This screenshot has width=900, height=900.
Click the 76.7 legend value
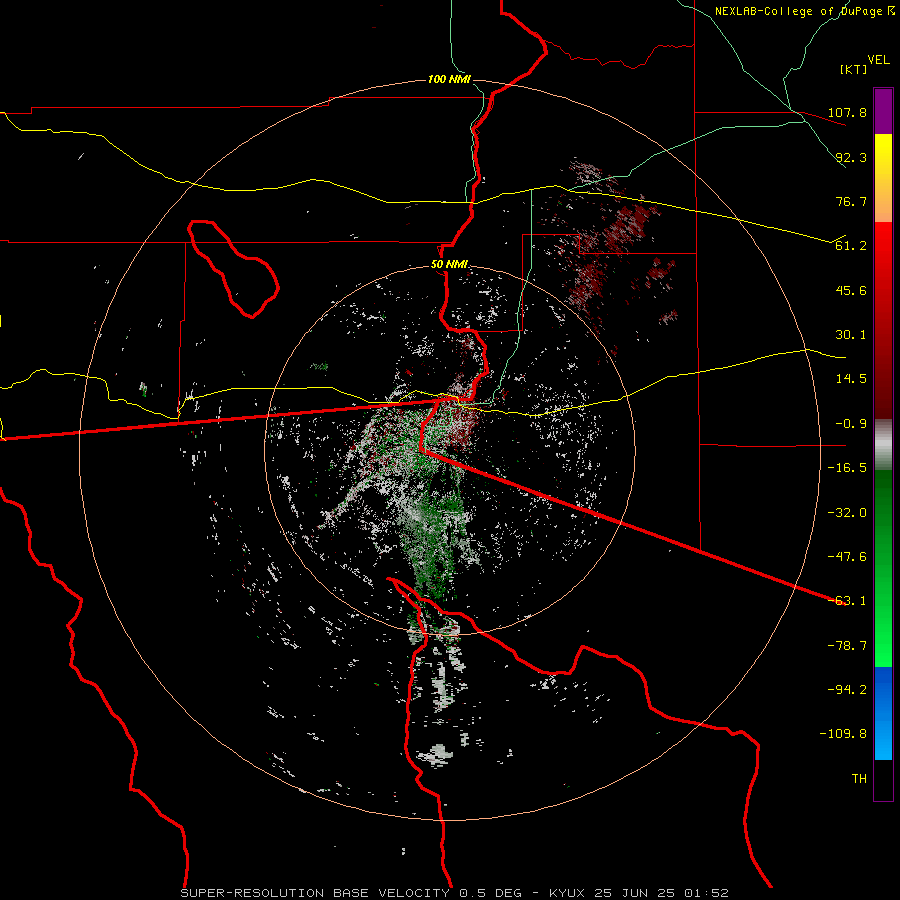[x=851, y=201]
